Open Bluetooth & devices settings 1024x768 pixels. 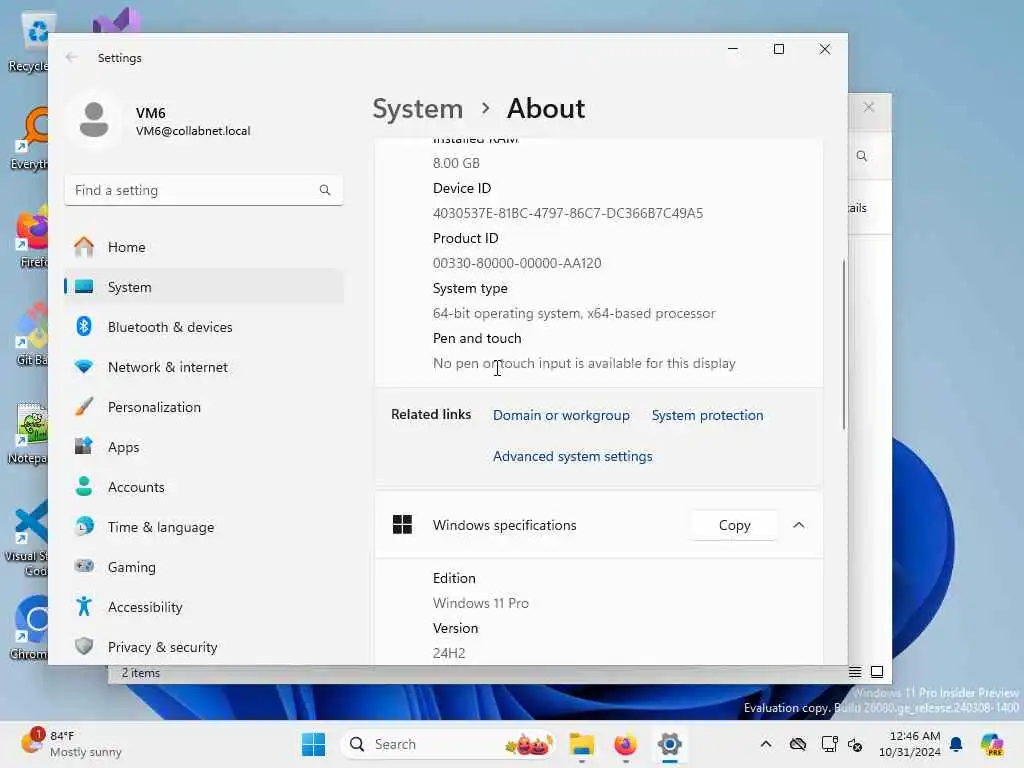(204, 327)
